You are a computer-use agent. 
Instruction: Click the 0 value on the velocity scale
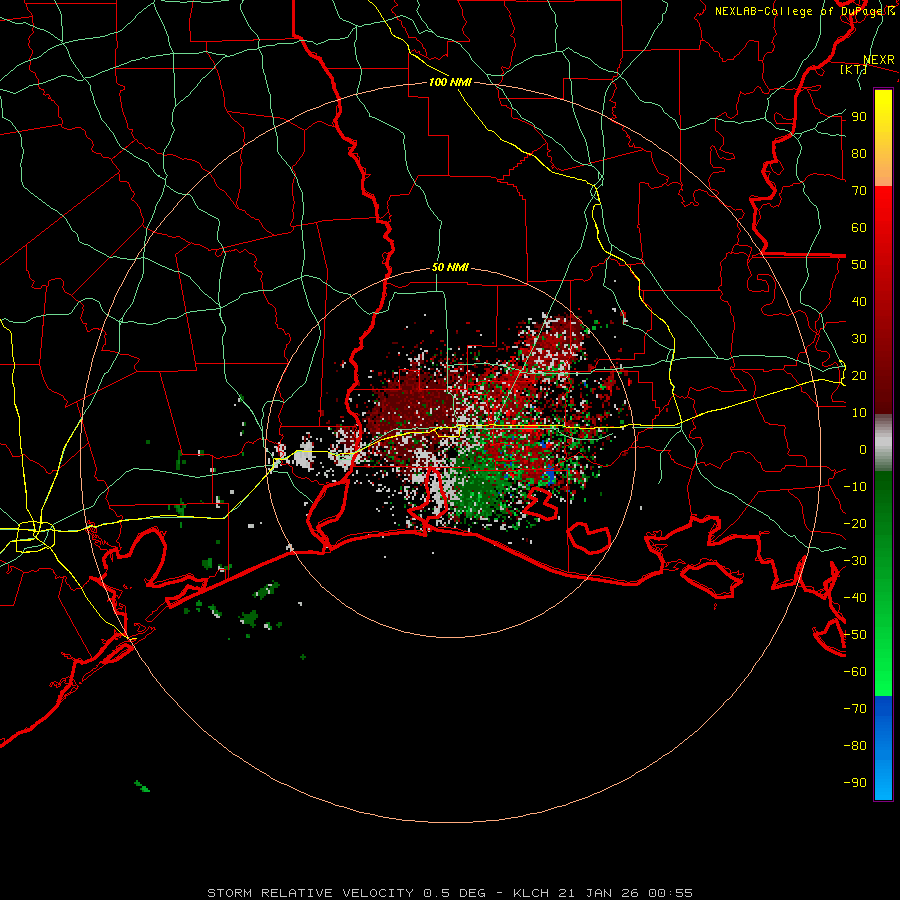click(x=863, y=450)
